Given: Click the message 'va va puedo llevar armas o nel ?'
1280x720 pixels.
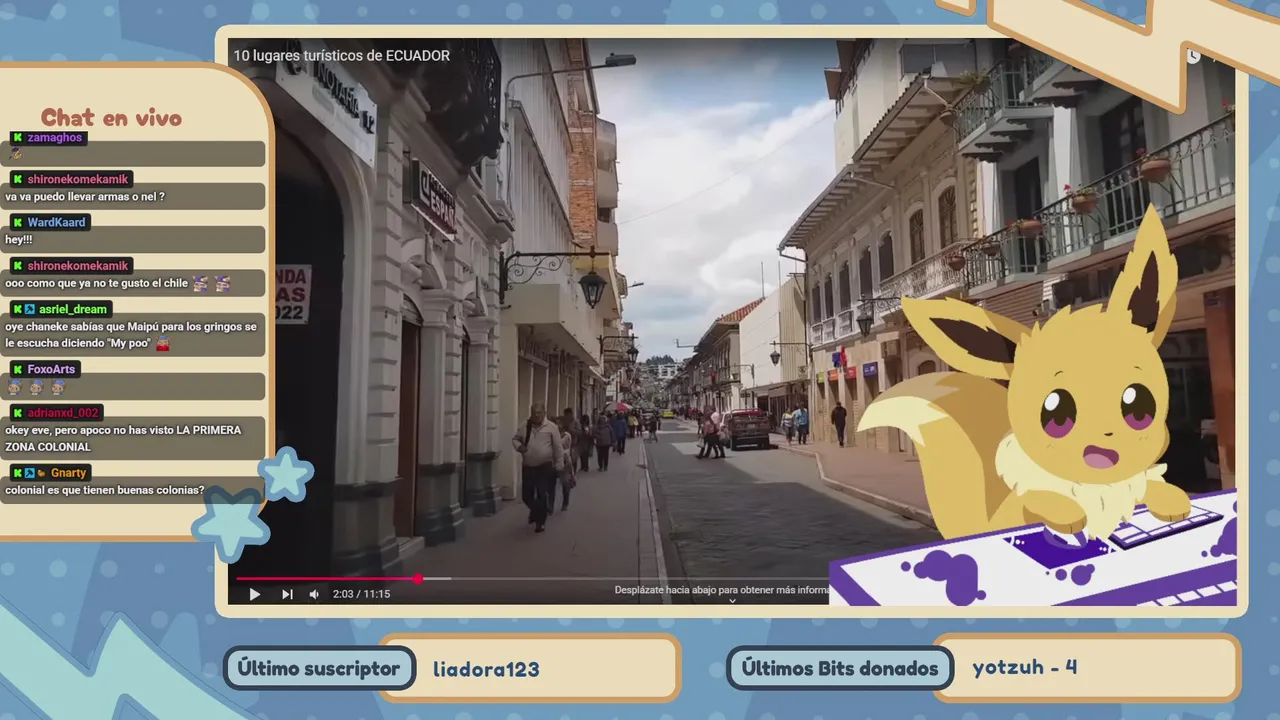Looking at the screenshot, I should click(x=85, y=197).
